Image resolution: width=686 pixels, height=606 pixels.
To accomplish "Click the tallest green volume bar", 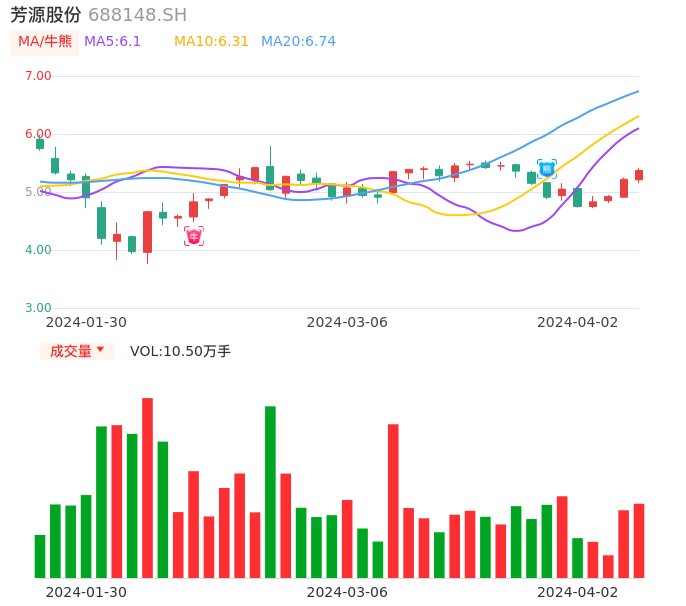I will point(270,492).
